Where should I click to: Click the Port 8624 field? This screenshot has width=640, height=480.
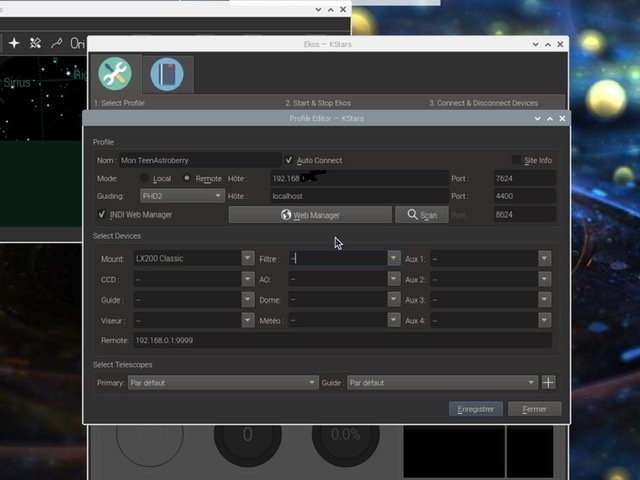pyautogui.click(x=524, y=214)
